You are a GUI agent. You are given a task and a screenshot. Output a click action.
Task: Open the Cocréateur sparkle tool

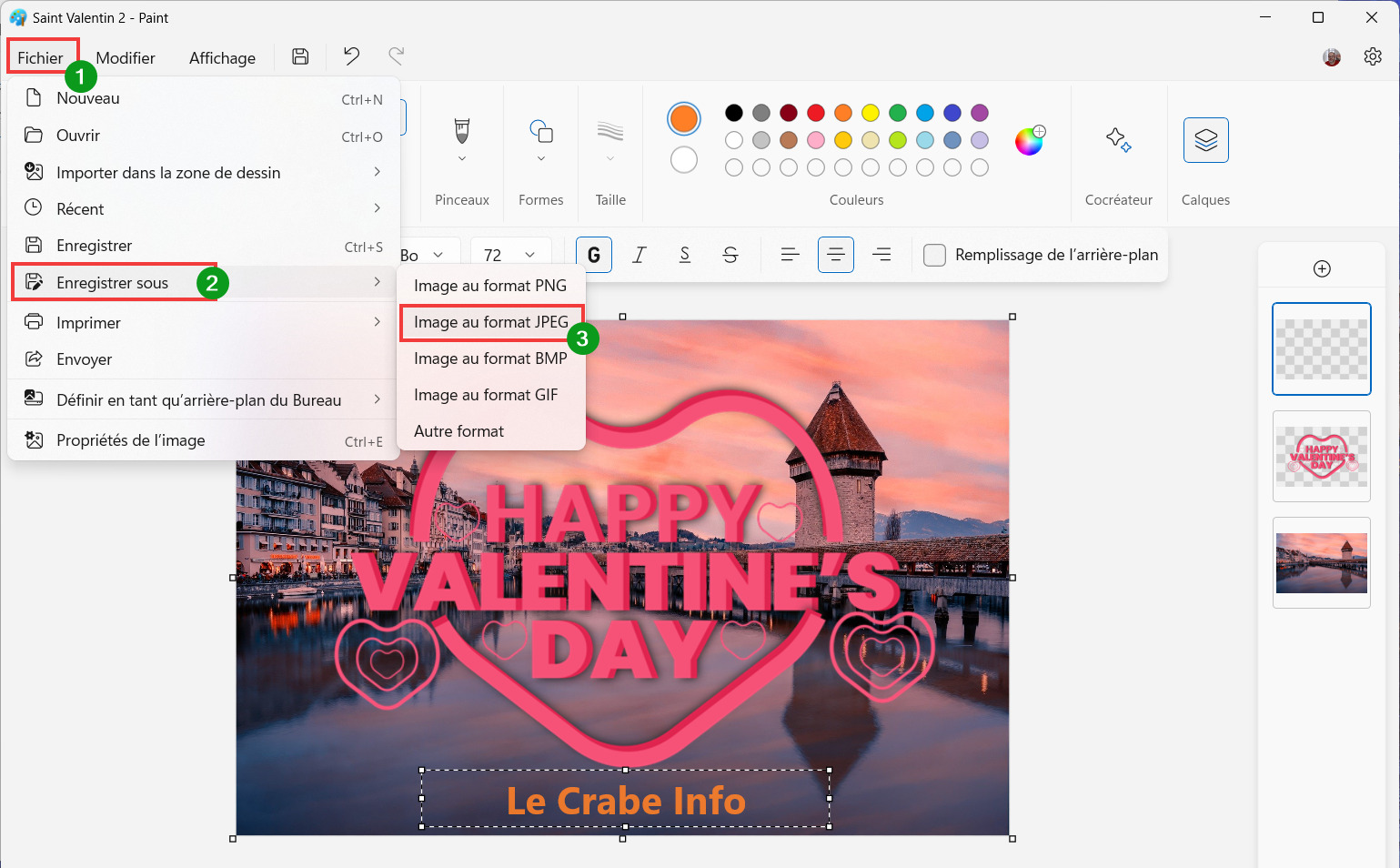tap(1118, 140)
